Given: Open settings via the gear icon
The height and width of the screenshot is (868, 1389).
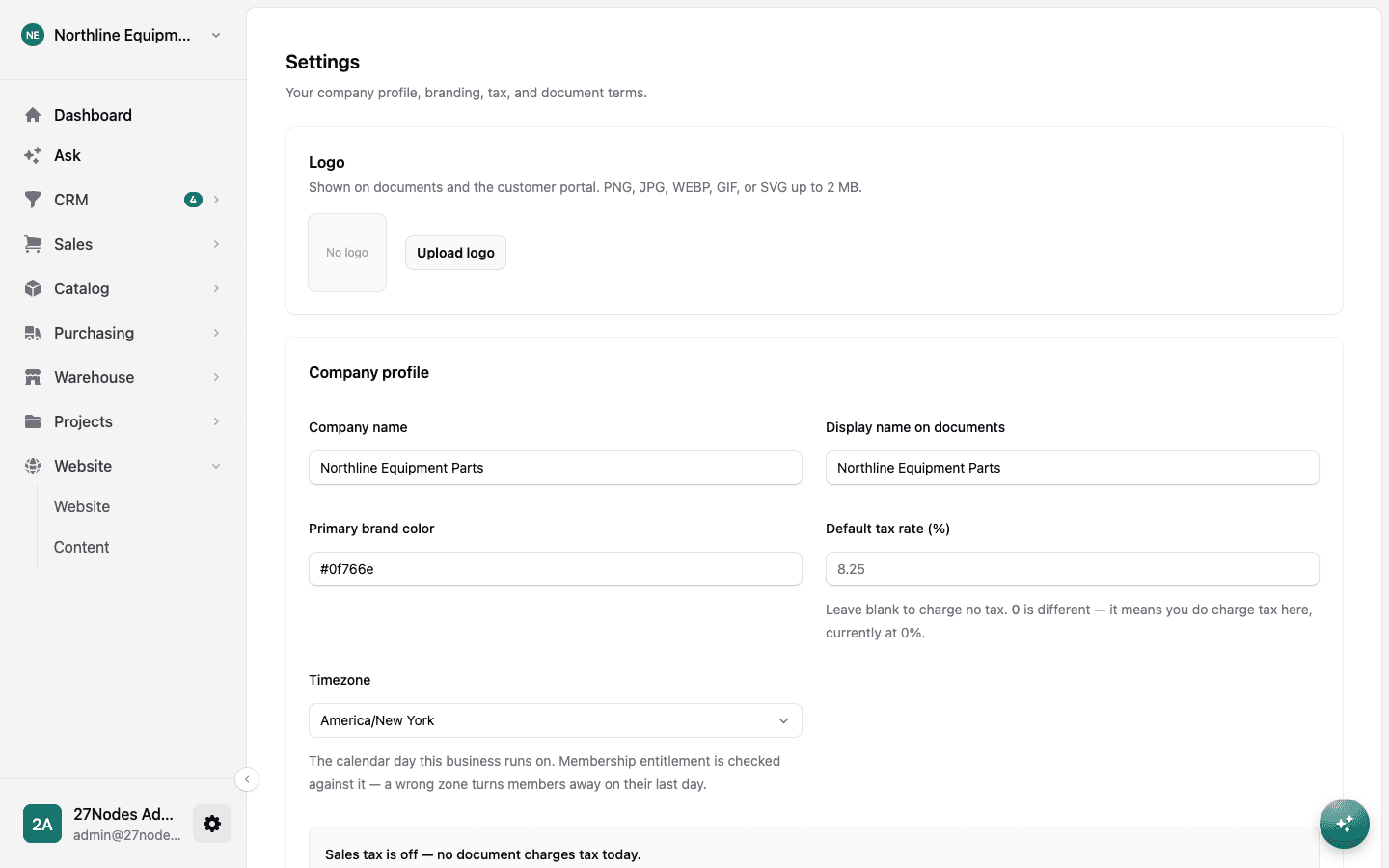Looking at the screenshot, I should (x=212, y=824).
